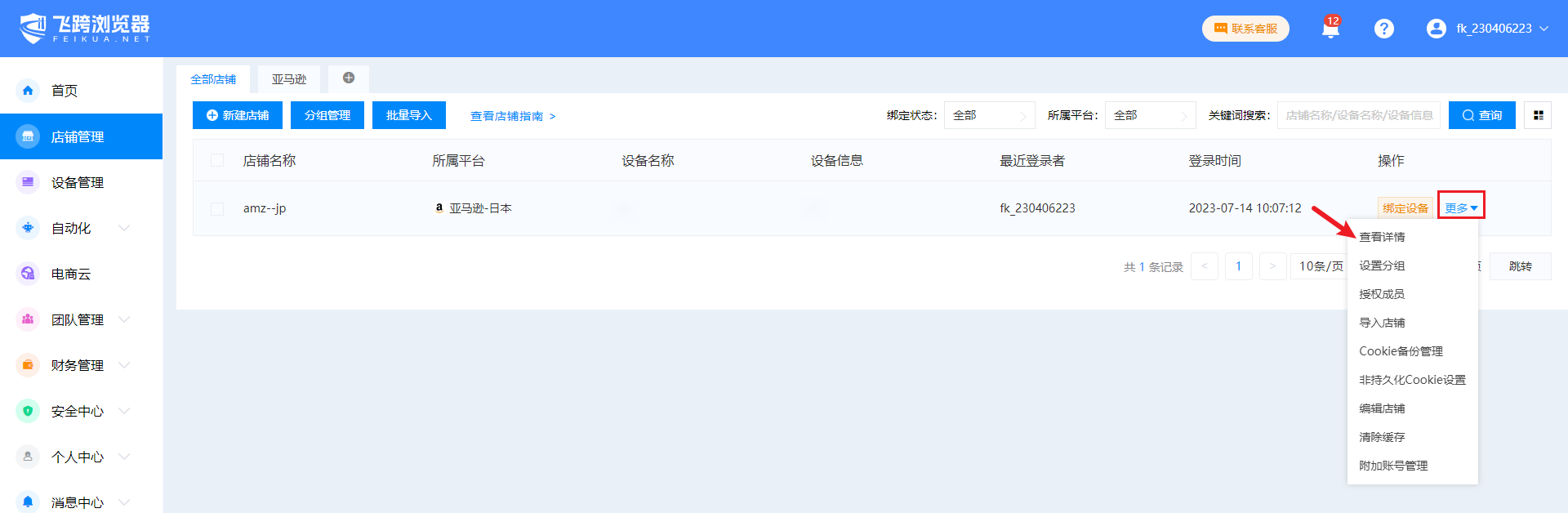
Task: Open the help question mark icon
Action: [1383, 29]
